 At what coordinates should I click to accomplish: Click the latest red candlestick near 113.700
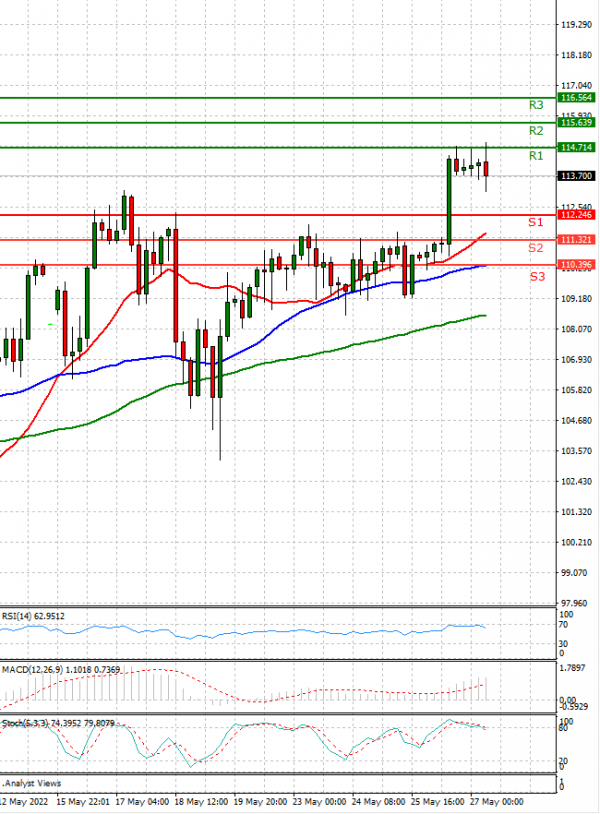(486, 169)
